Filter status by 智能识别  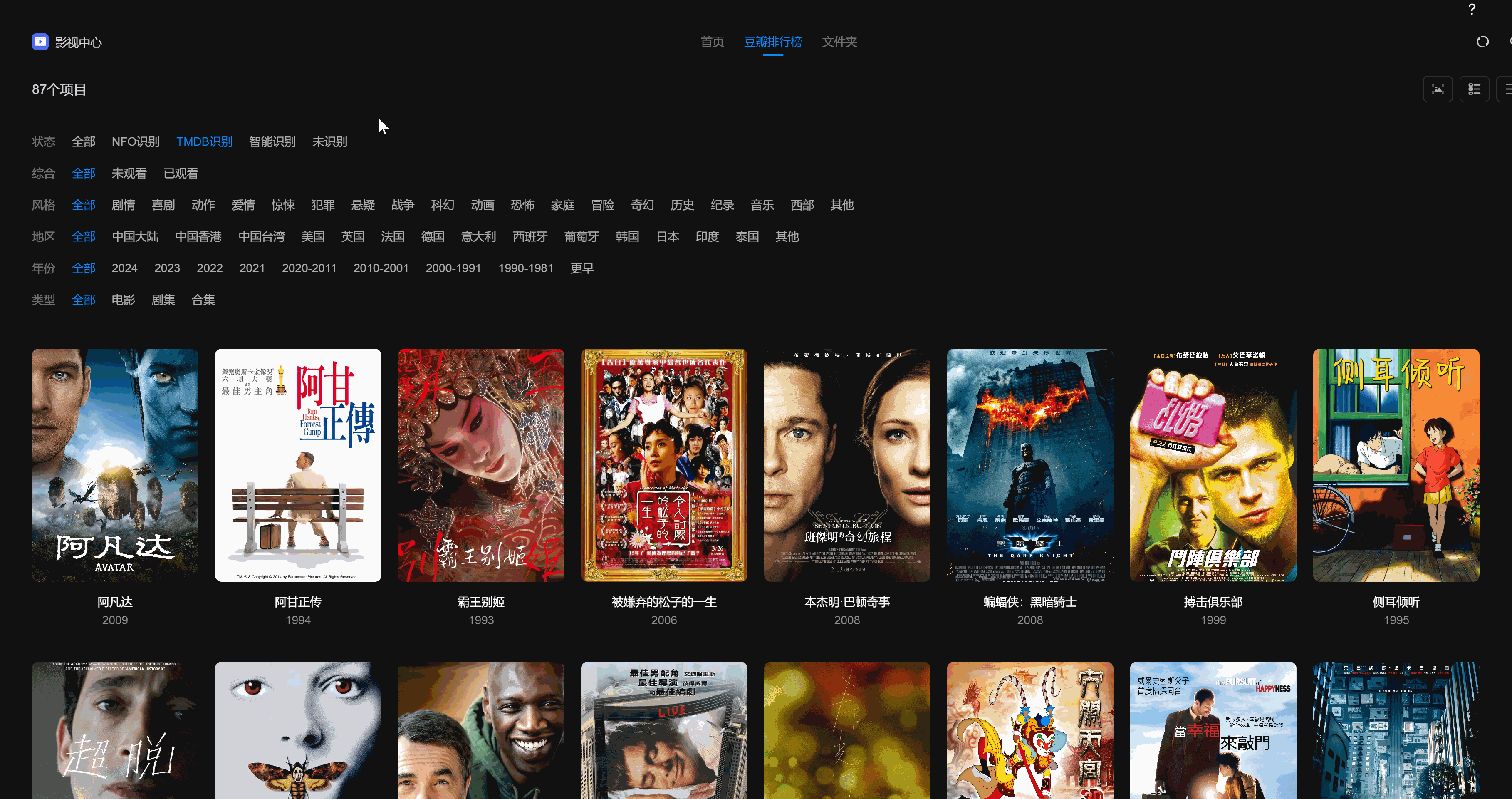tap(272, 141)
